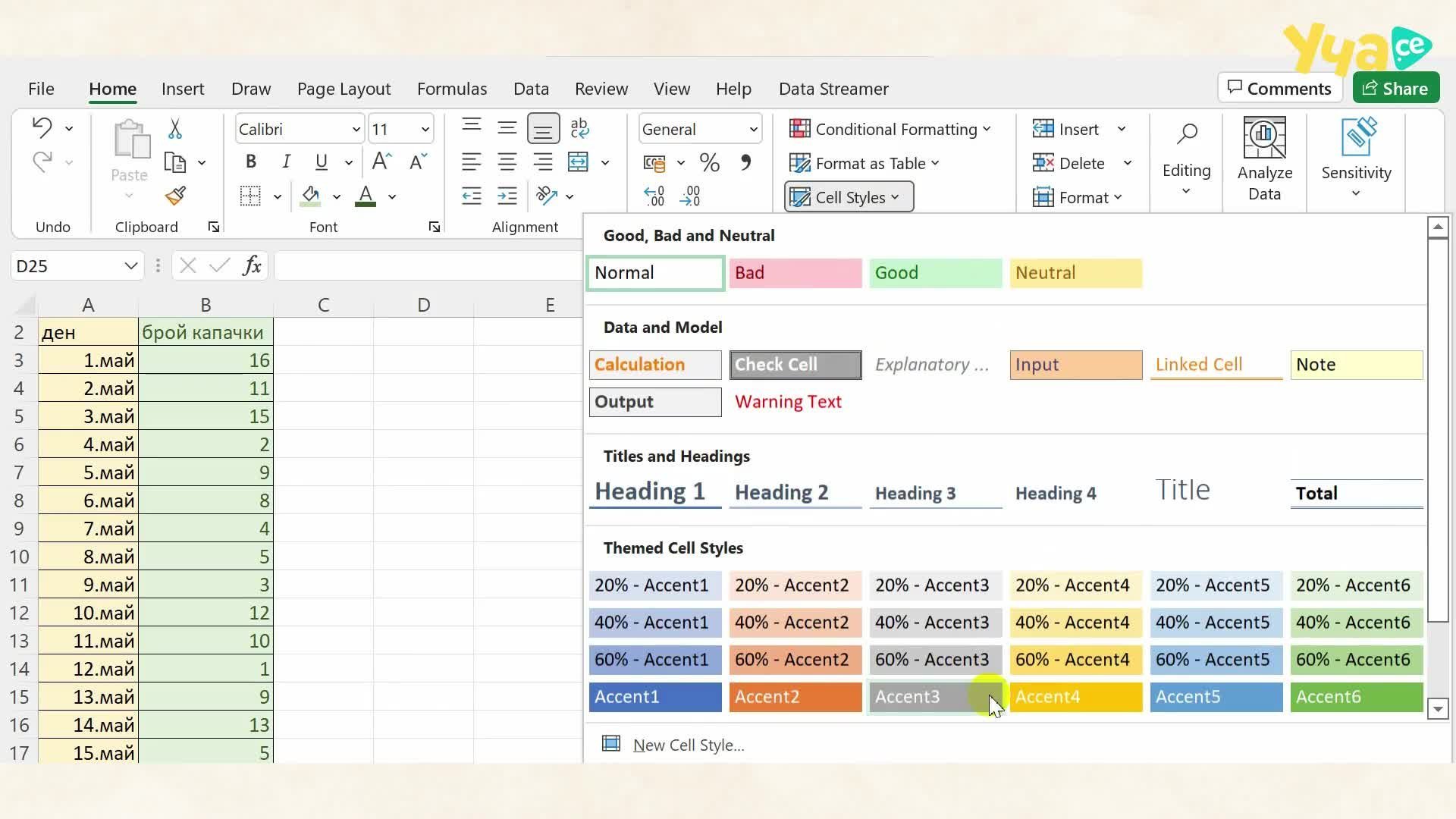Click the Decrease Decimal icon
This screenshot has width=1456, height=819.
click(x=690, y=196)
